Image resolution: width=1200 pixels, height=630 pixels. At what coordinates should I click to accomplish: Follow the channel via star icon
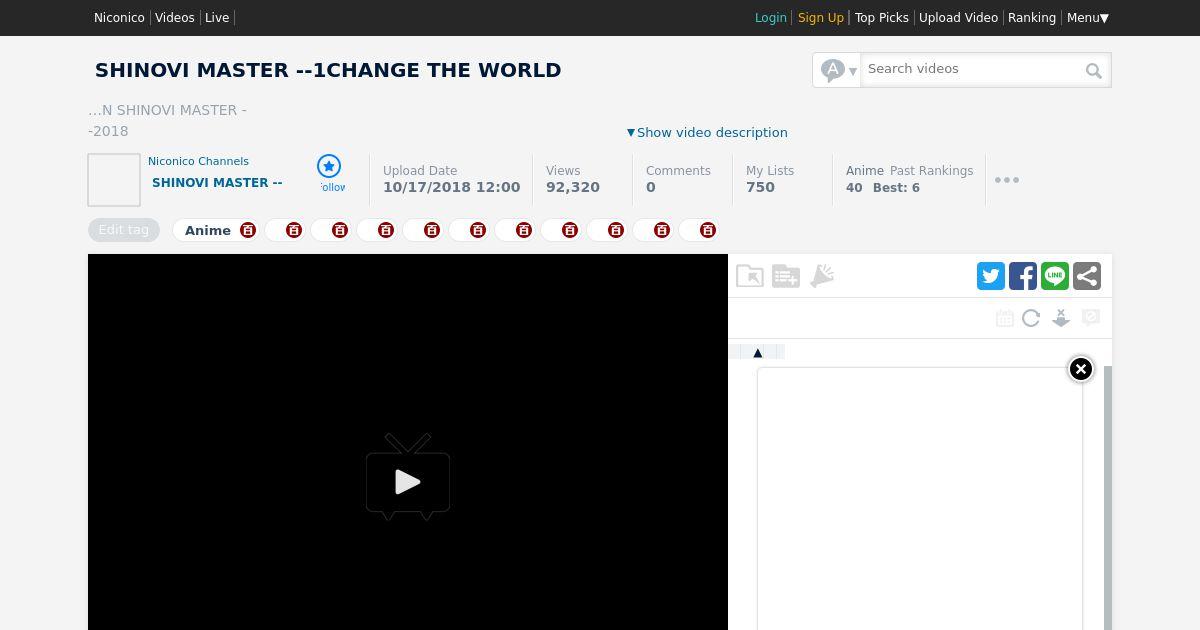(x=329, y=166)
